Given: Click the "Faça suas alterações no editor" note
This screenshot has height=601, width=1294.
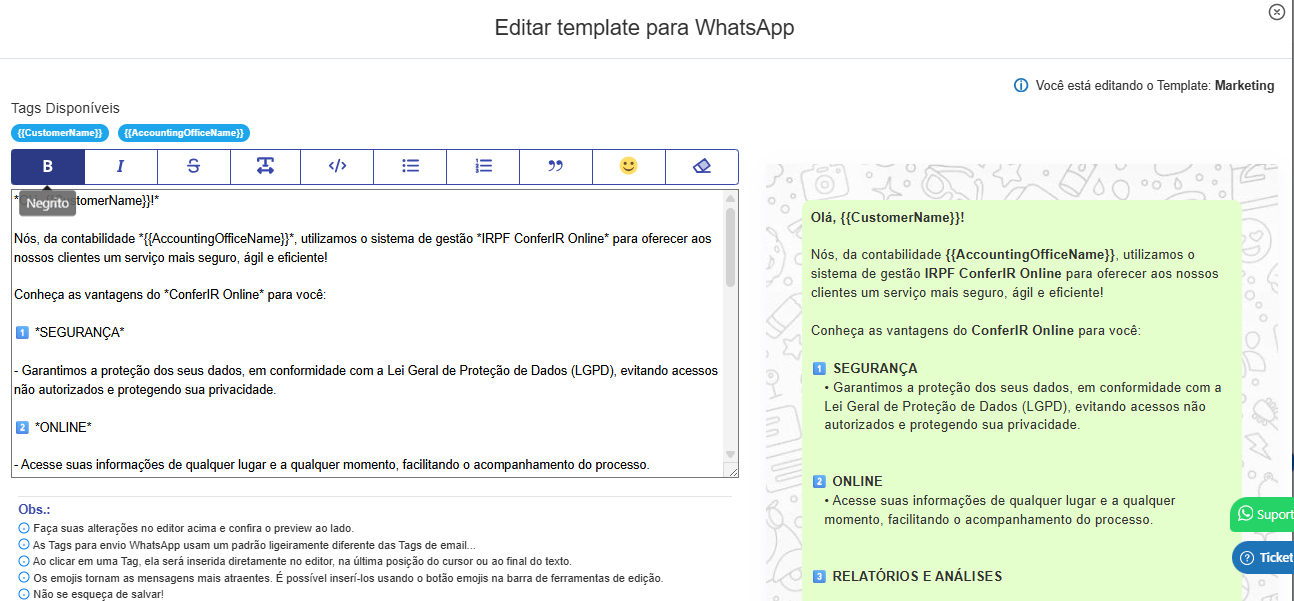Looking at the screenshot, I should point(193,528).
